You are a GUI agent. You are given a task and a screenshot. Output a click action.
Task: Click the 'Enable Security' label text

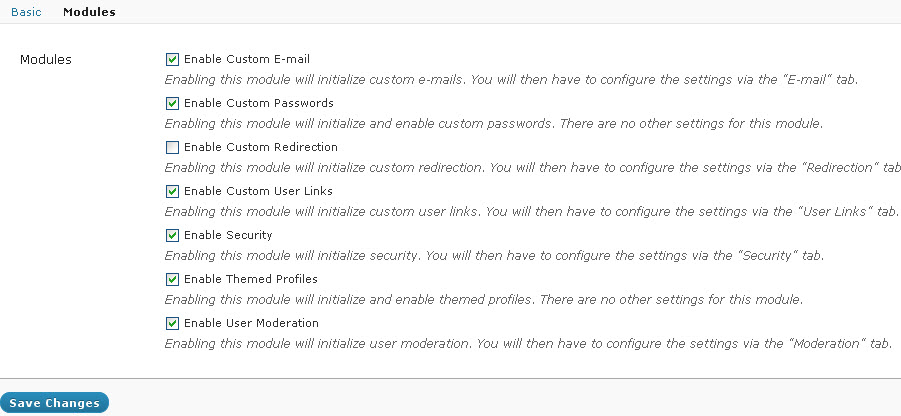(x=228, y=235)
